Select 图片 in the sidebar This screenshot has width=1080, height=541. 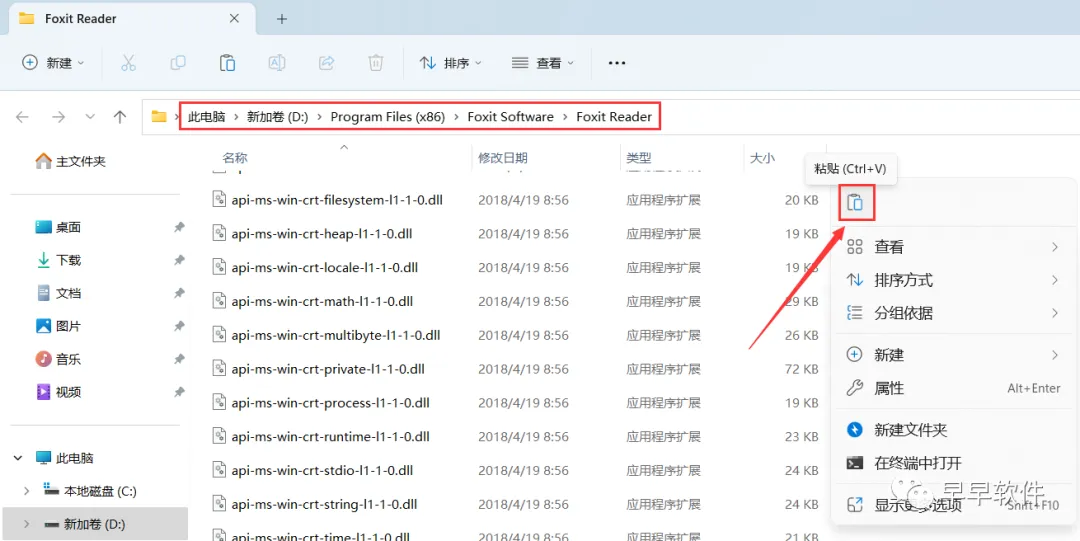pos(59,326)
